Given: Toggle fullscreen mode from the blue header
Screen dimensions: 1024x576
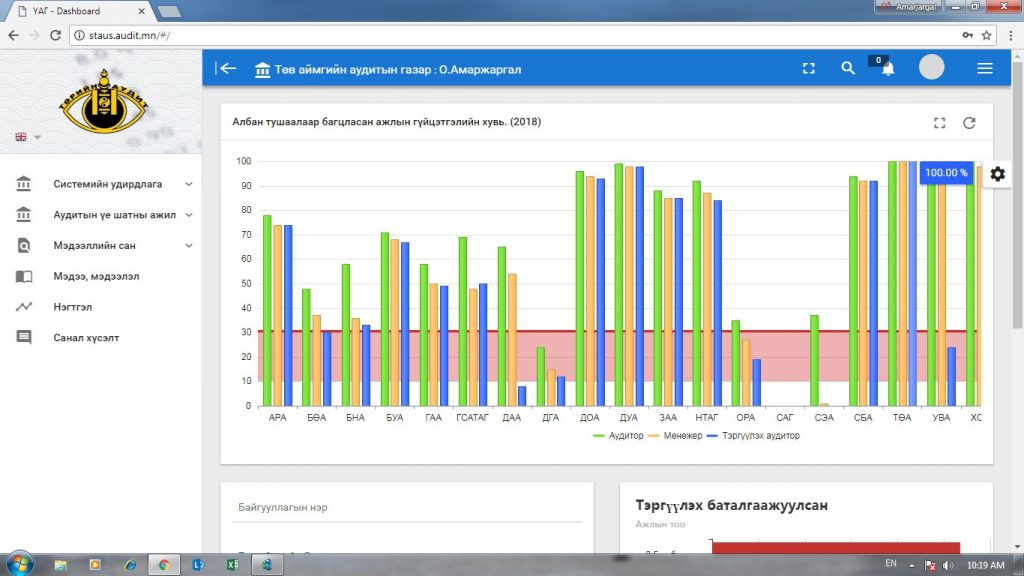Looking at the screenshot, I should point(808,69).
